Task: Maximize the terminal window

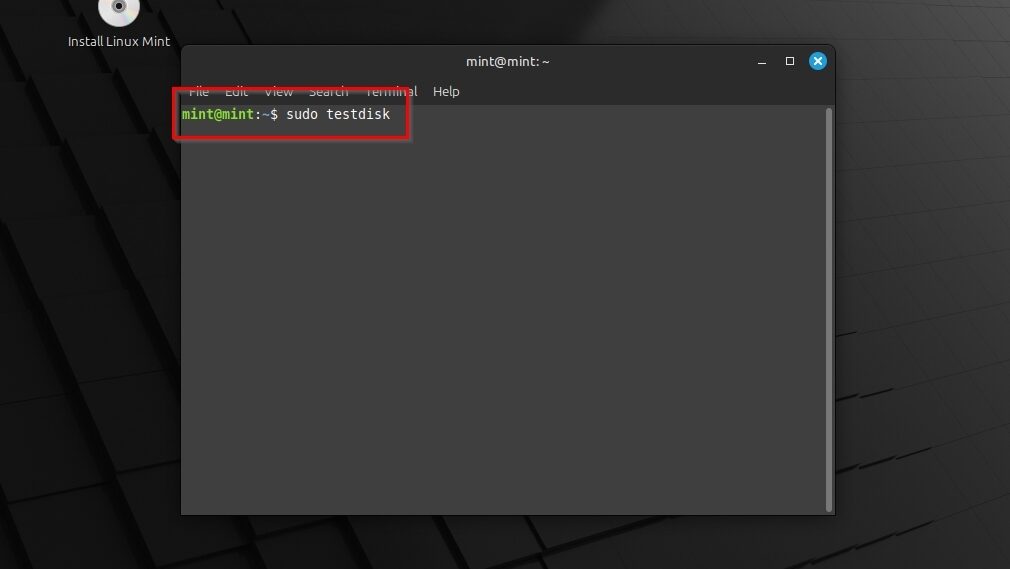Action: 789,61
